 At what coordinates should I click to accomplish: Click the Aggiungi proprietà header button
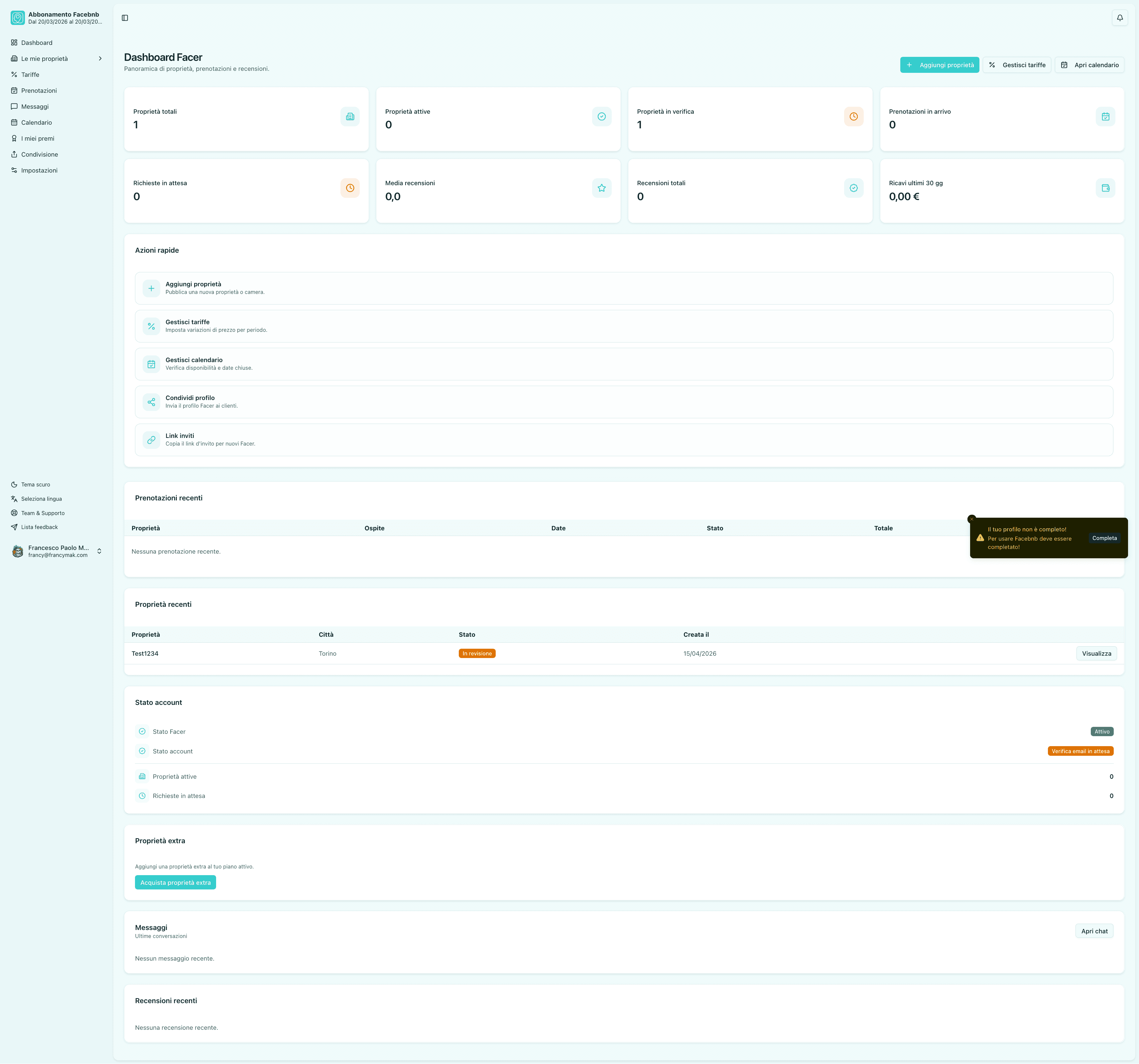click(x=939, y=65)
